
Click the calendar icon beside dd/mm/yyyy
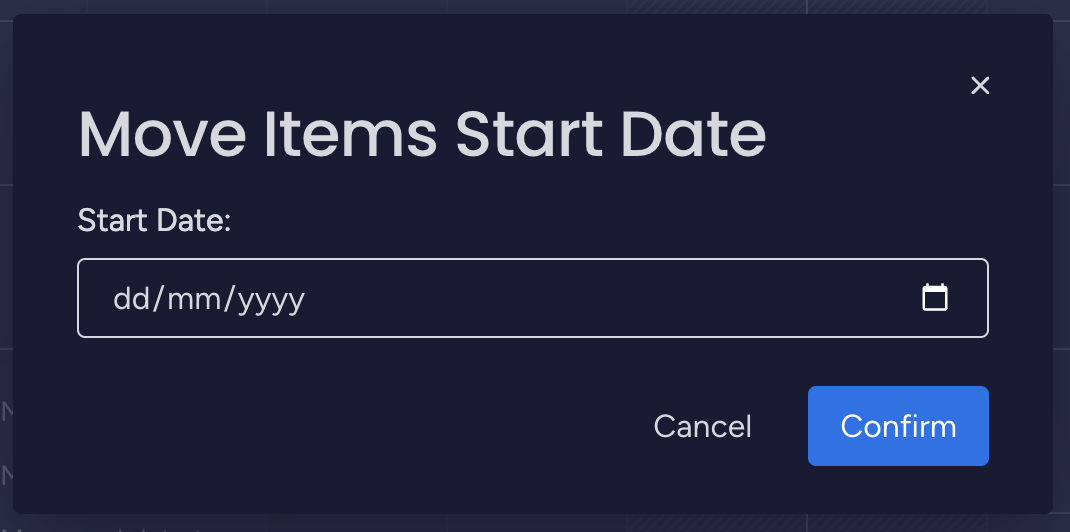tap(935, 298)
